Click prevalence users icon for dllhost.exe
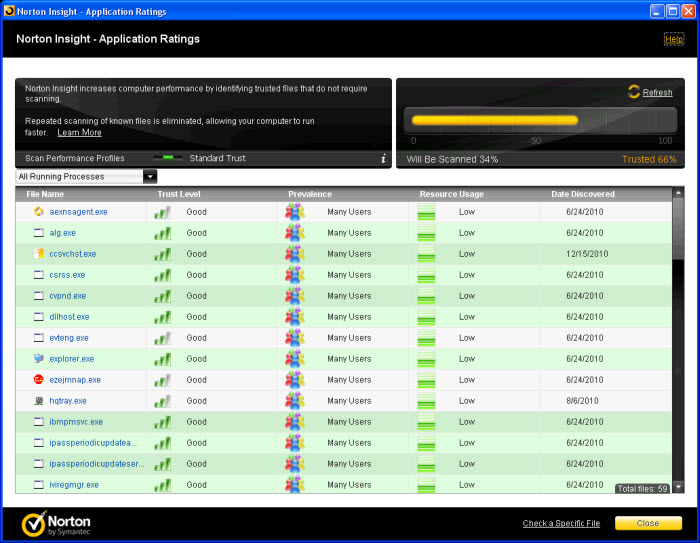This screenshot has width=700, height=543. 295,317
